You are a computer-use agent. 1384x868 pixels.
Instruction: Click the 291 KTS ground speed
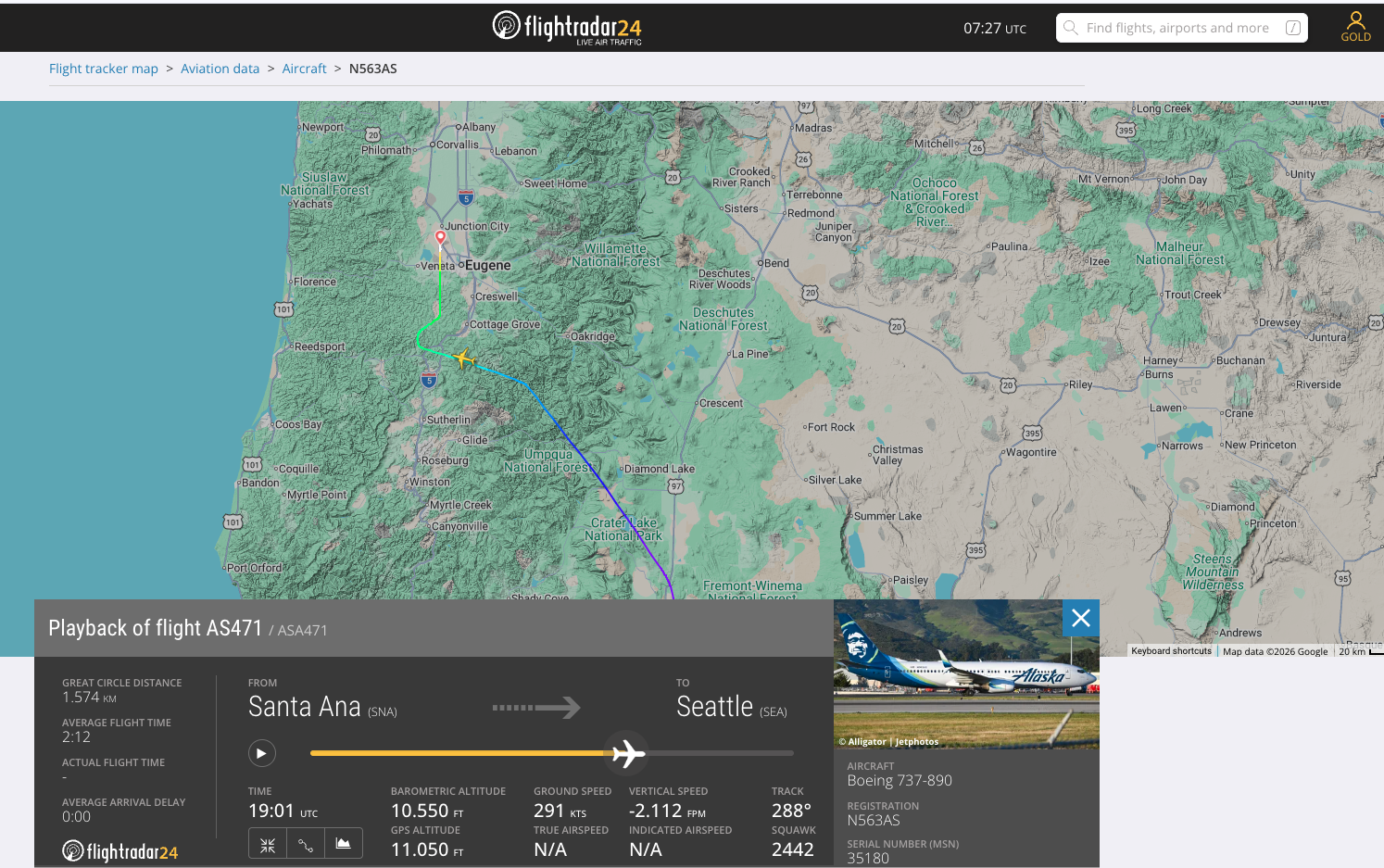coord(560,811)
